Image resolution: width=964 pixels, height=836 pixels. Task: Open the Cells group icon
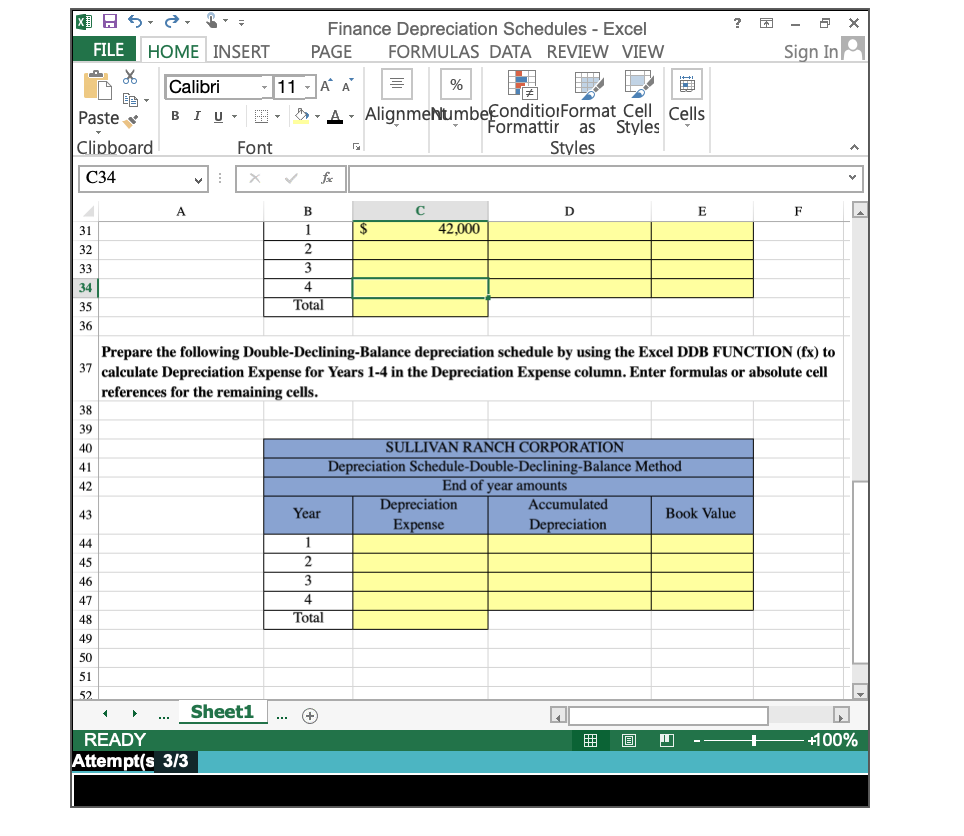click(687, 84)
